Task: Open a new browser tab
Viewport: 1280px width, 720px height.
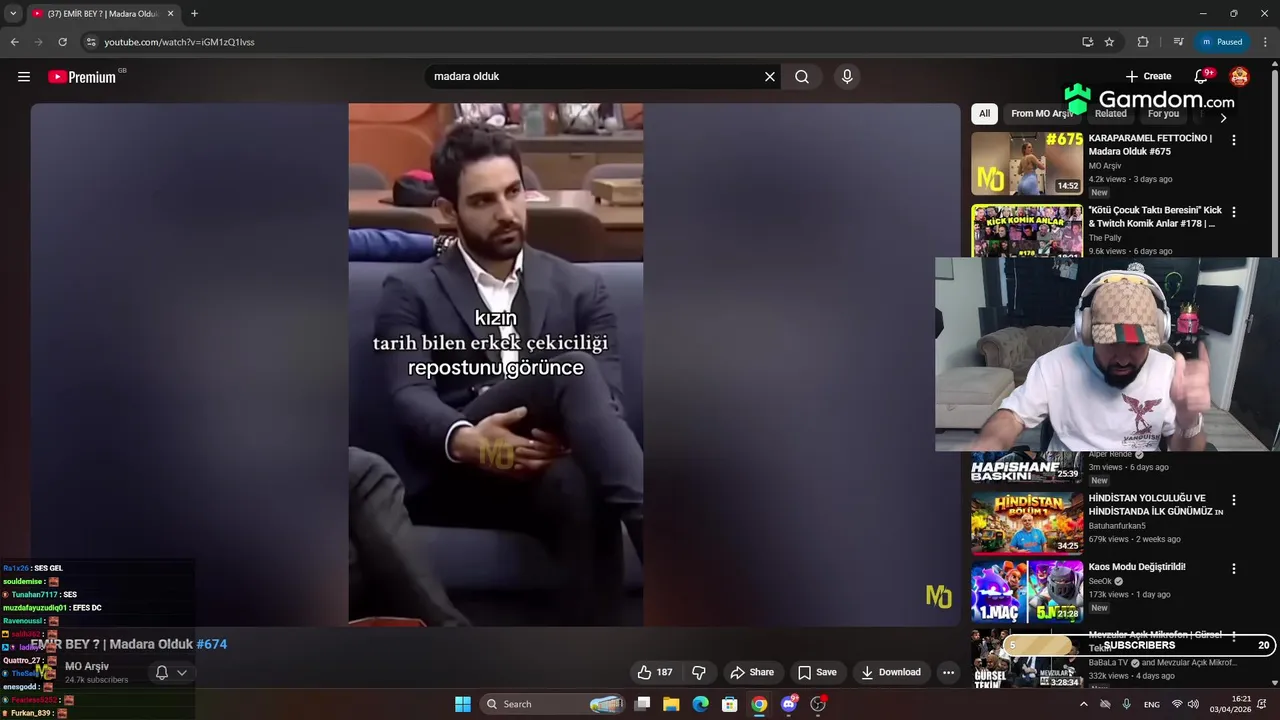Action: tap(194, 13)
